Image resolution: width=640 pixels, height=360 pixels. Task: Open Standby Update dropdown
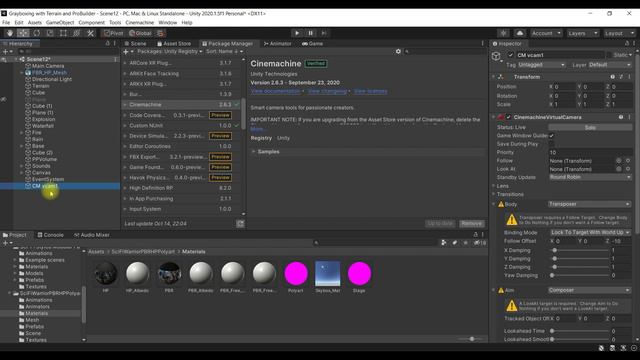pos(590,177)
